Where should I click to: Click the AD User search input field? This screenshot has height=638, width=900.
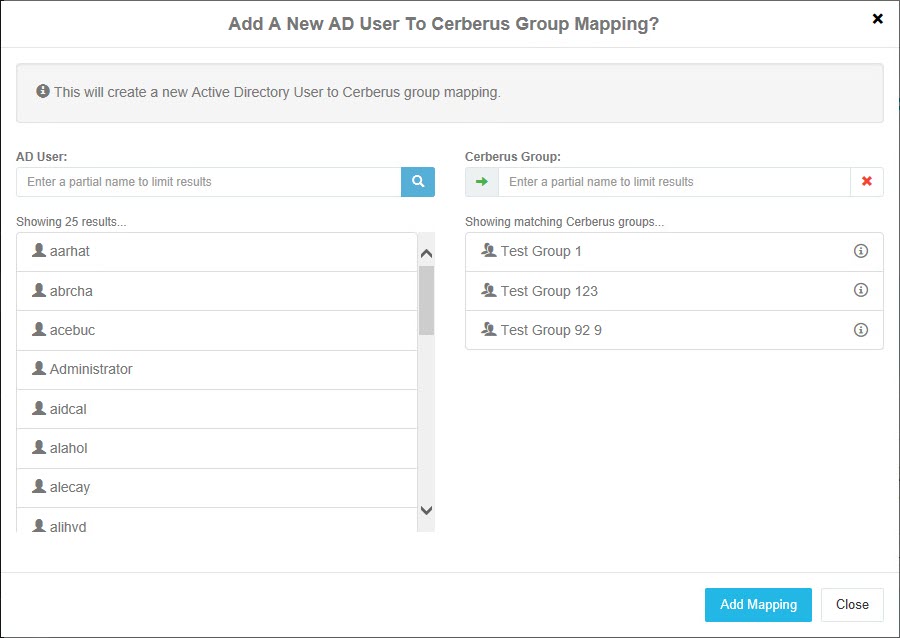209,182
